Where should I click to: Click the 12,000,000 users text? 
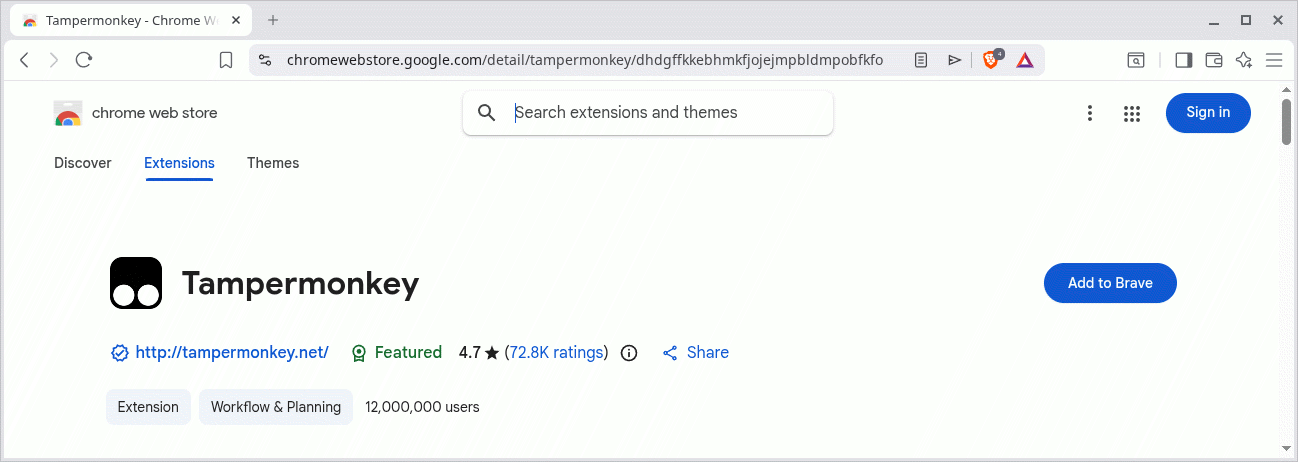pyautogui.click(x=422, y=407)
